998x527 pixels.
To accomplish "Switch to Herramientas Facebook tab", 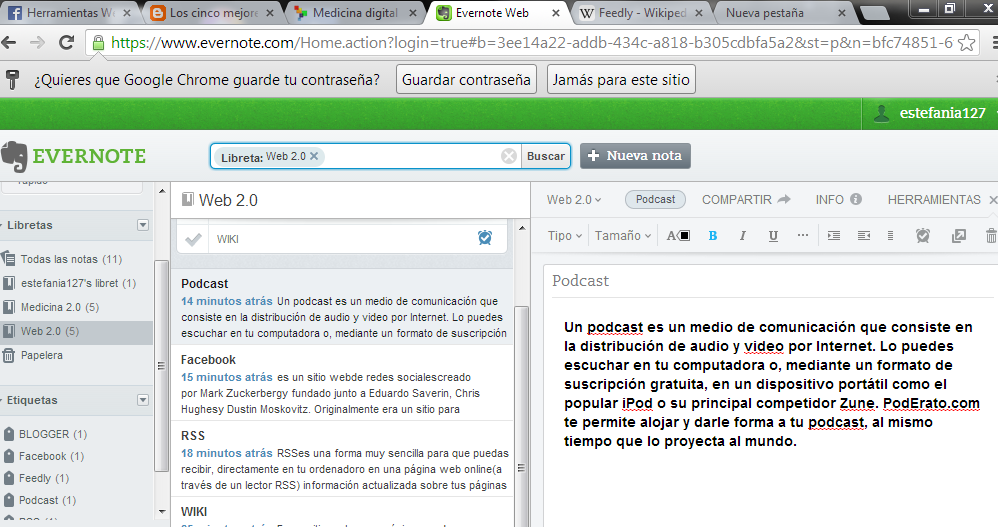I will 69,13.
